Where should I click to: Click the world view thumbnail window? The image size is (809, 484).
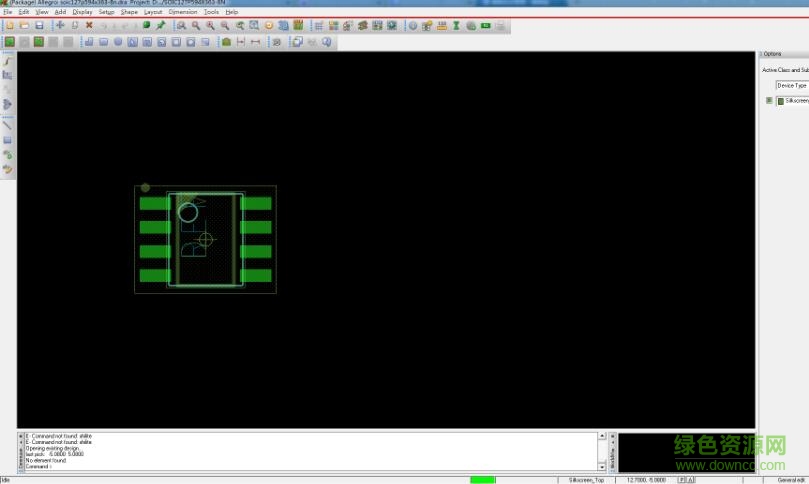[686, 453]
